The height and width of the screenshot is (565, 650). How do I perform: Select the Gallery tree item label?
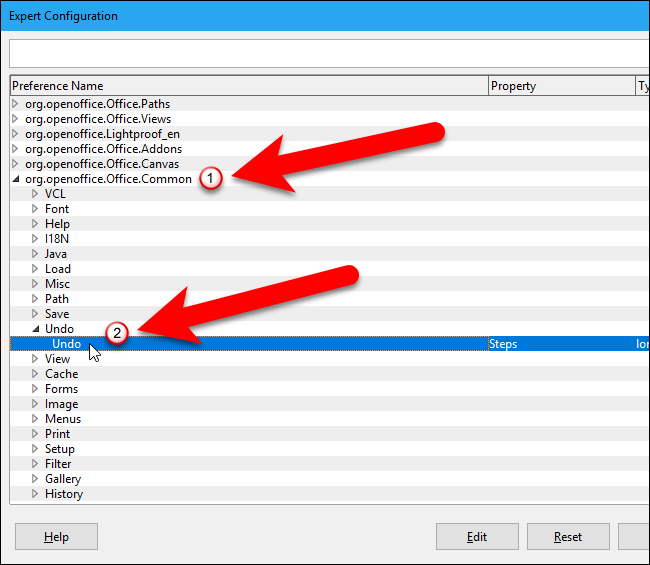(63, 479)
